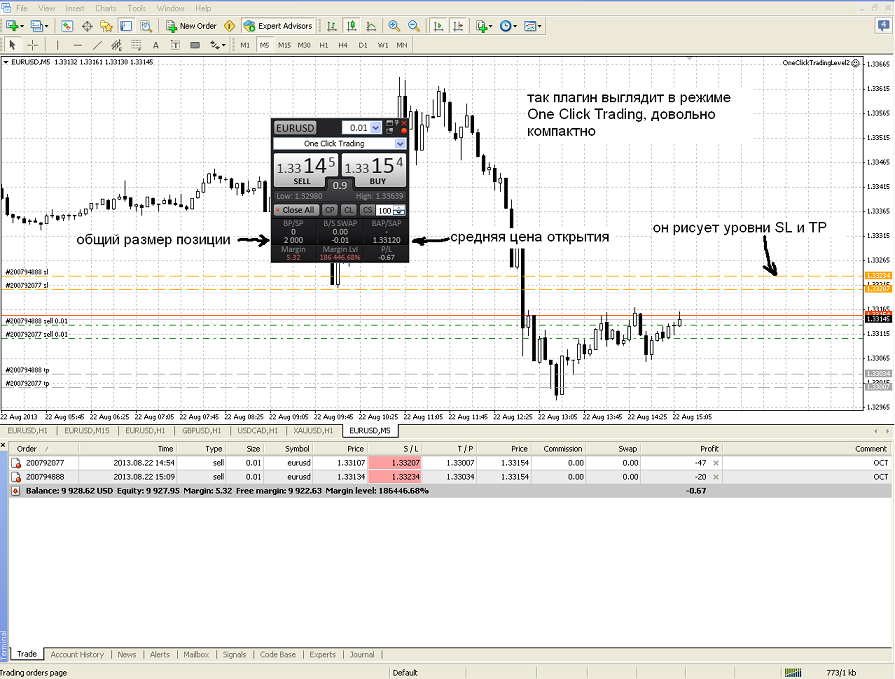Expand the lot size 0.01 dropdown
This screenshot has width=895, height=679.
pos(375,128)
